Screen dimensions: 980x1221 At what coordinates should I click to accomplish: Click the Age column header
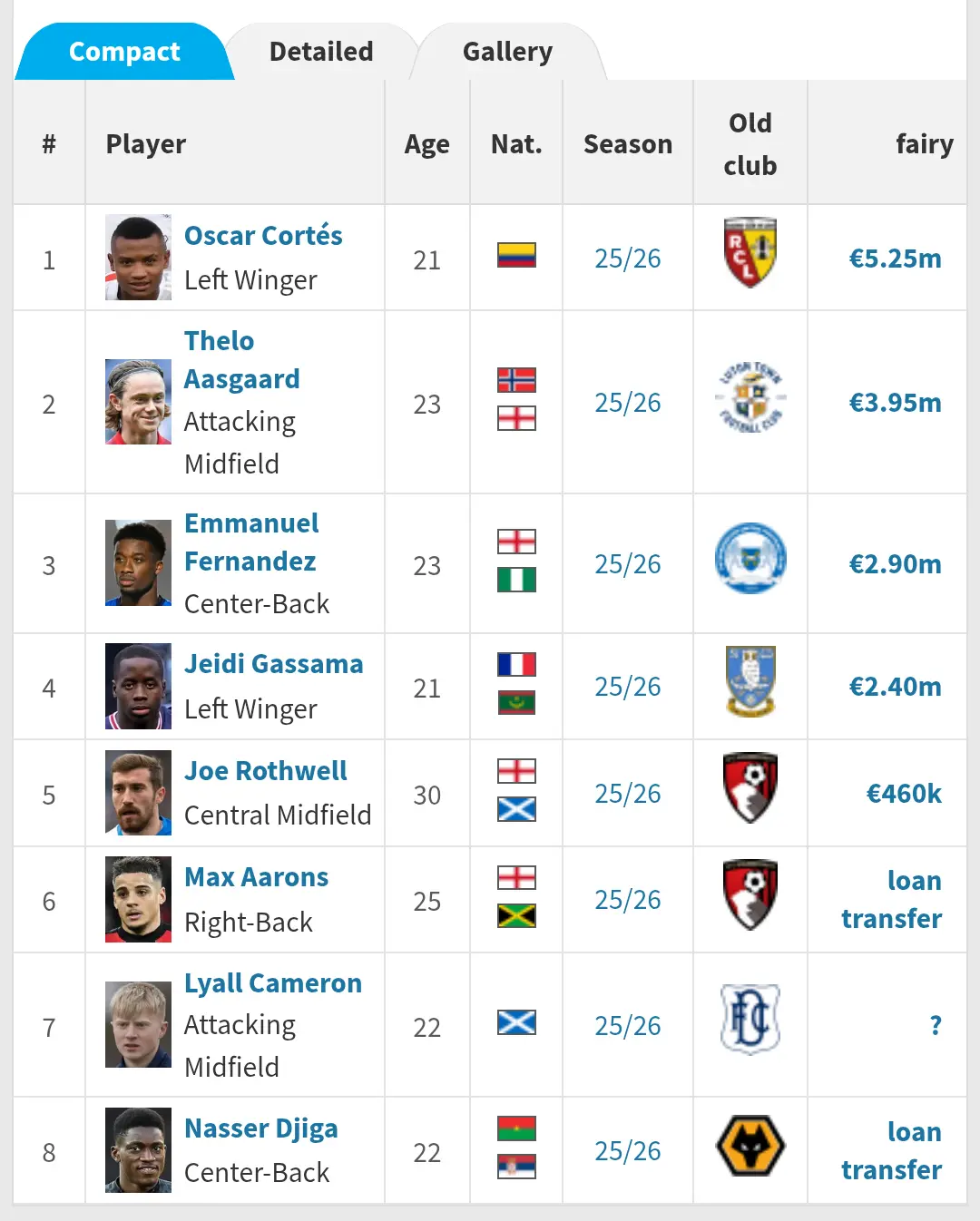[426, 144]
